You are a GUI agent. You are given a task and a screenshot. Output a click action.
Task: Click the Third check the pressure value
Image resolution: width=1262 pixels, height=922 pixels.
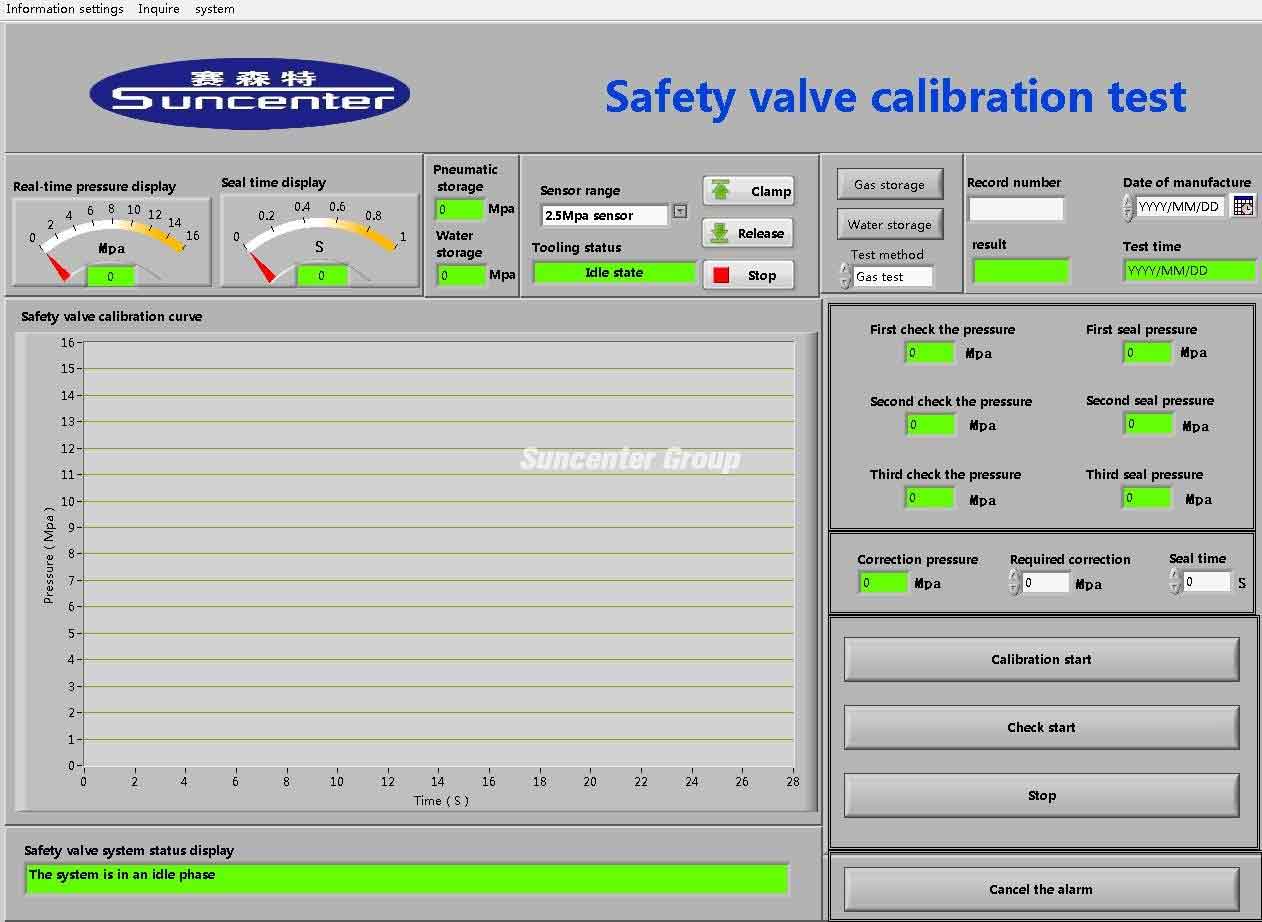[x=930, y=497]
